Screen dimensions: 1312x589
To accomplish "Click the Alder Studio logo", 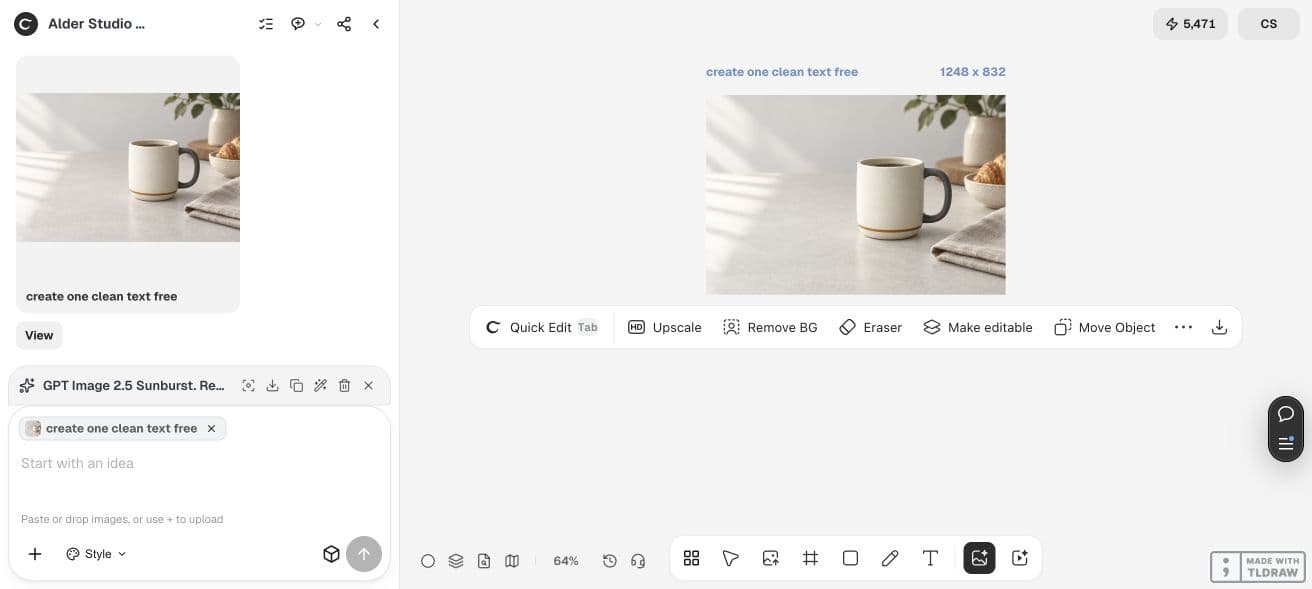I will [x=25, y=24].
